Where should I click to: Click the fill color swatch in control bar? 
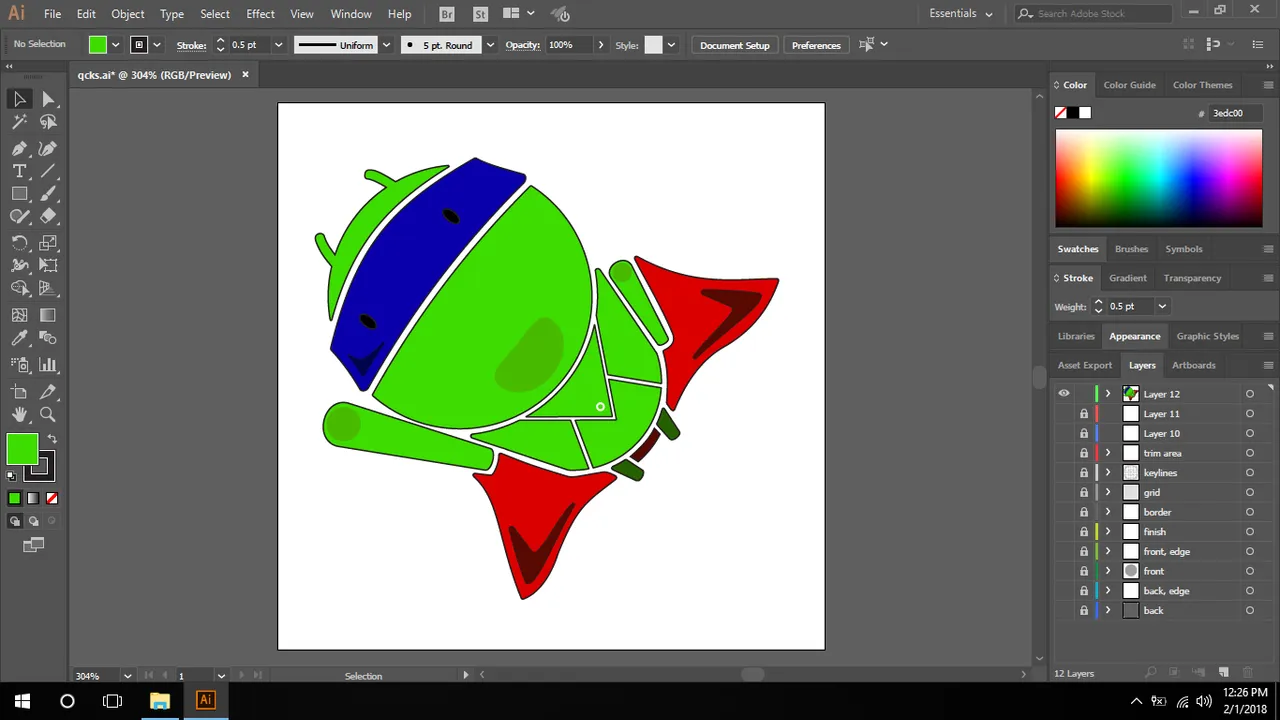[97, 45]
